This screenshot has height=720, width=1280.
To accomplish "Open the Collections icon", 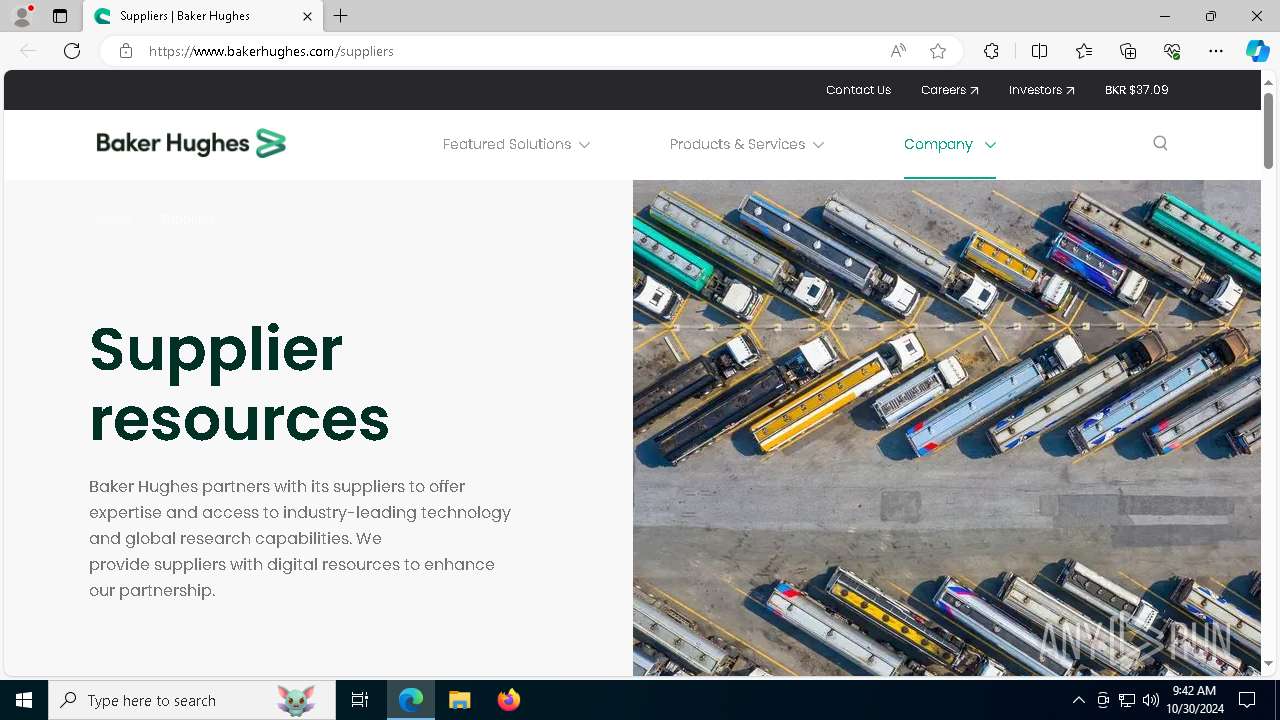I will [x=1128, y=51].
